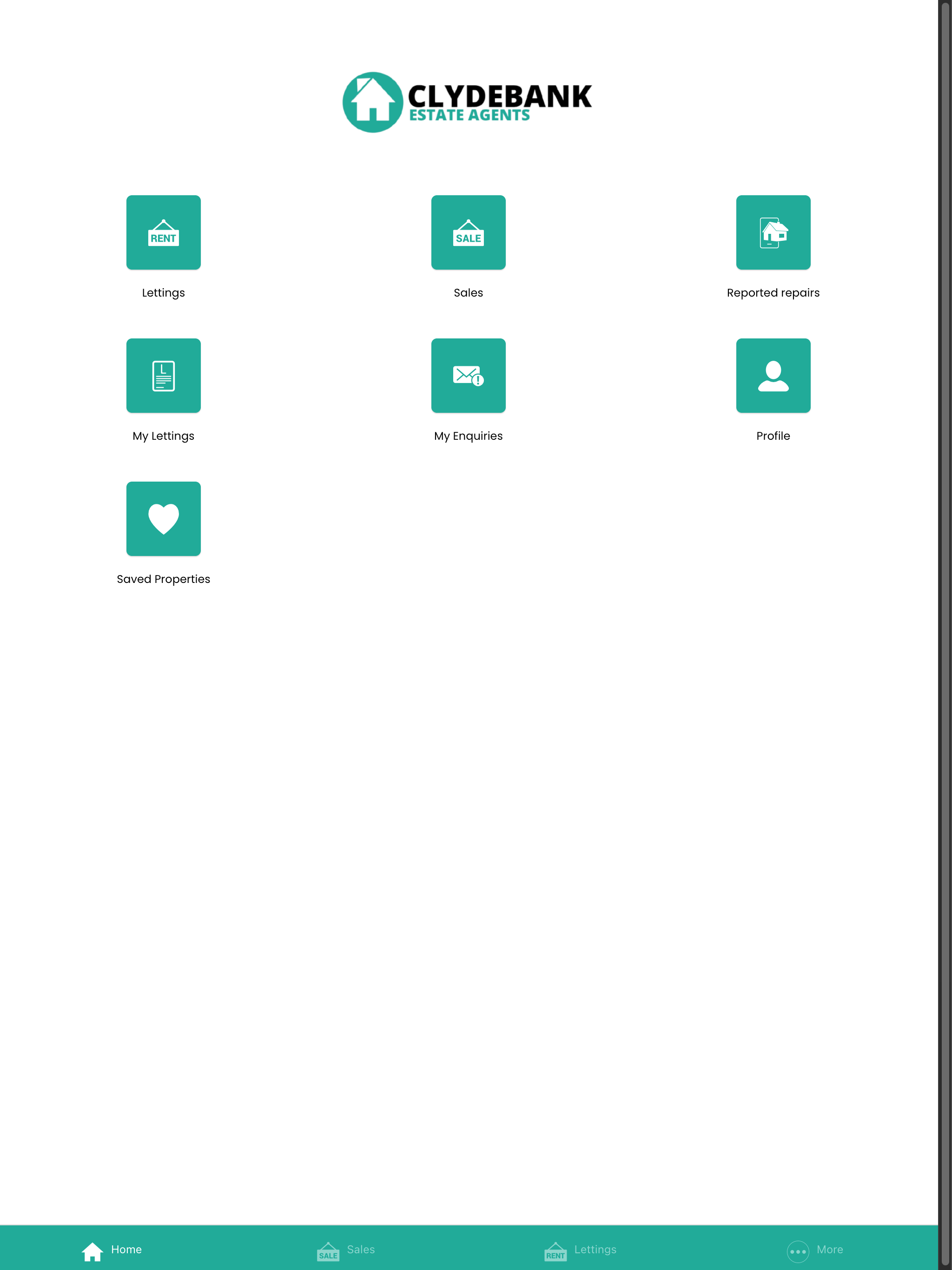Image resolution: width=952 pixels, height=1270 pixels.
Task: Click the 'My Lettings' label
Action: (x=164, y=437)
